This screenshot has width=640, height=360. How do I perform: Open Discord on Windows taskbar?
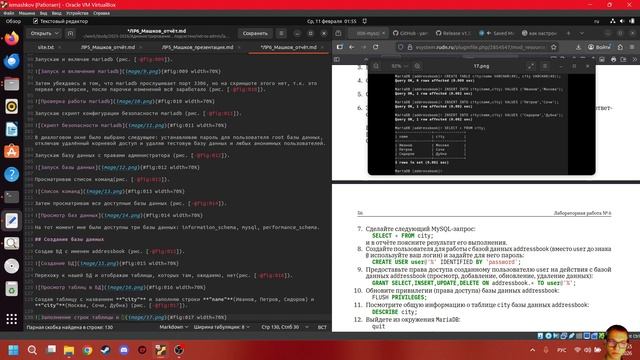tap(124, 350)
